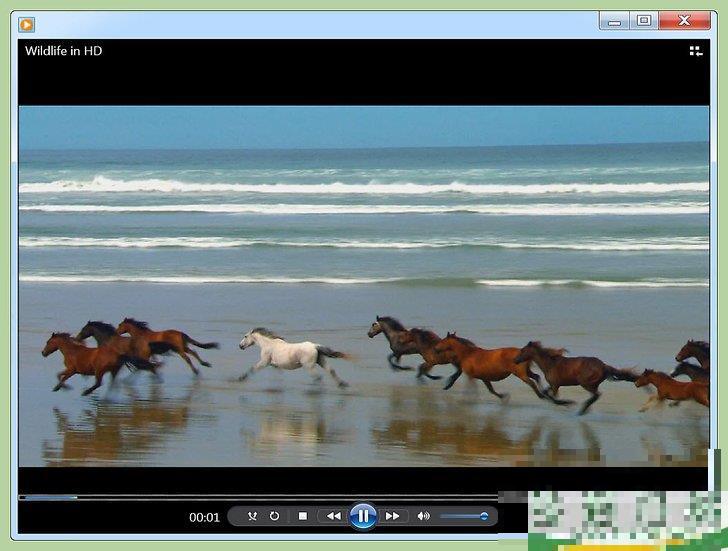728x551 pixels.
Task: Click the 00:01 elapsed time display
Action: click(204, 517)
